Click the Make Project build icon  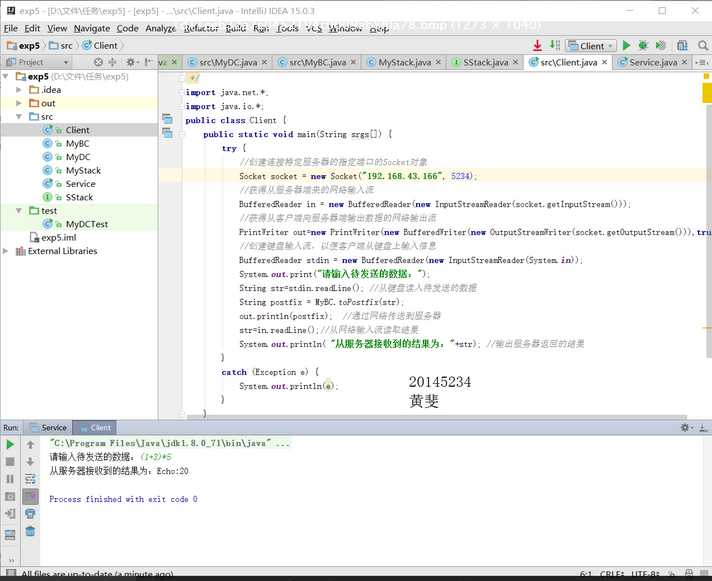click(554, 45)
